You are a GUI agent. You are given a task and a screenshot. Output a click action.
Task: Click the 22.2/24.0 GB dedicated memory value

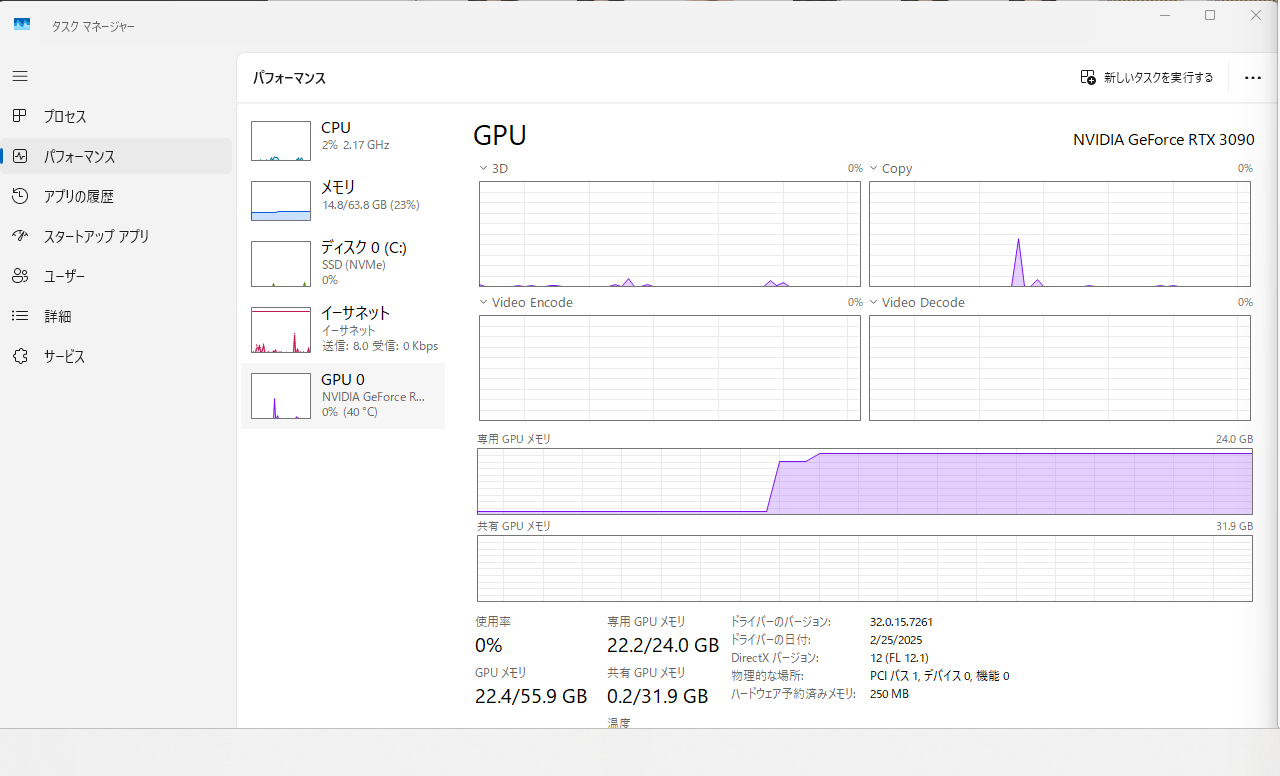(663, 645)
